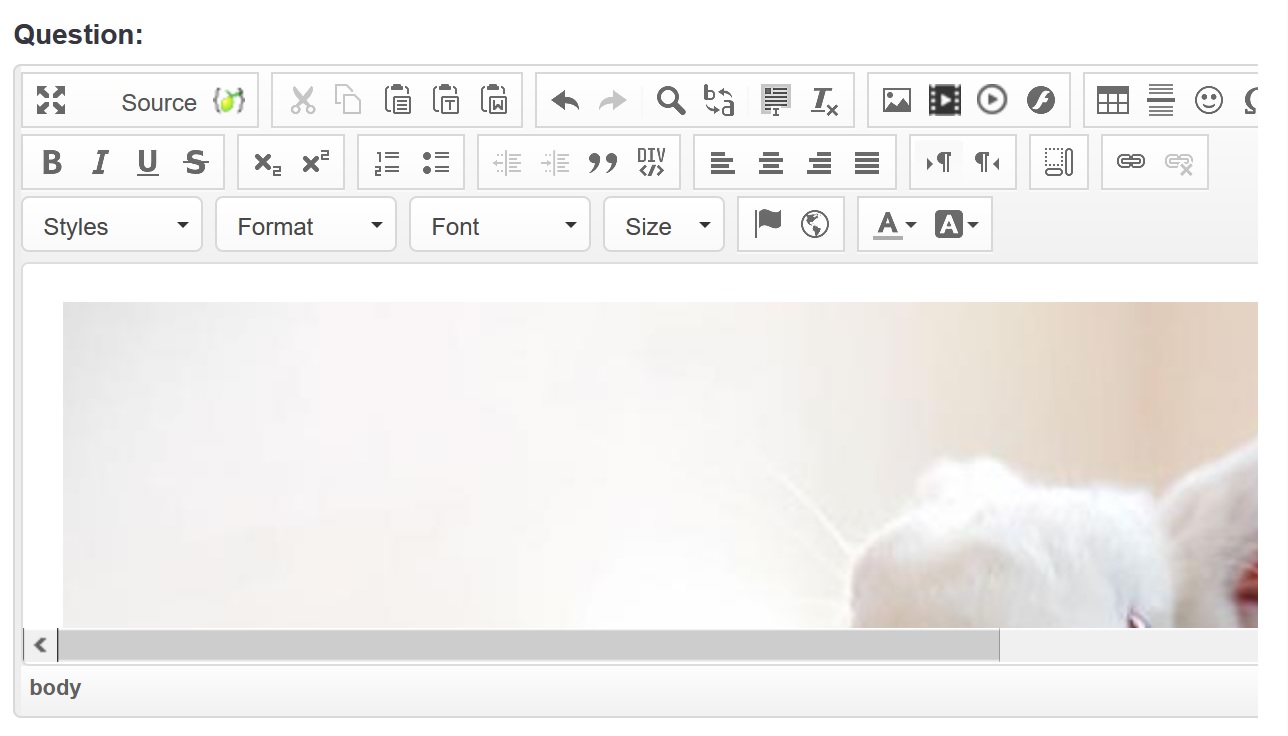This screenshot has width=1288, height=736.
Task: Open Find search tool
Action: 670,100
